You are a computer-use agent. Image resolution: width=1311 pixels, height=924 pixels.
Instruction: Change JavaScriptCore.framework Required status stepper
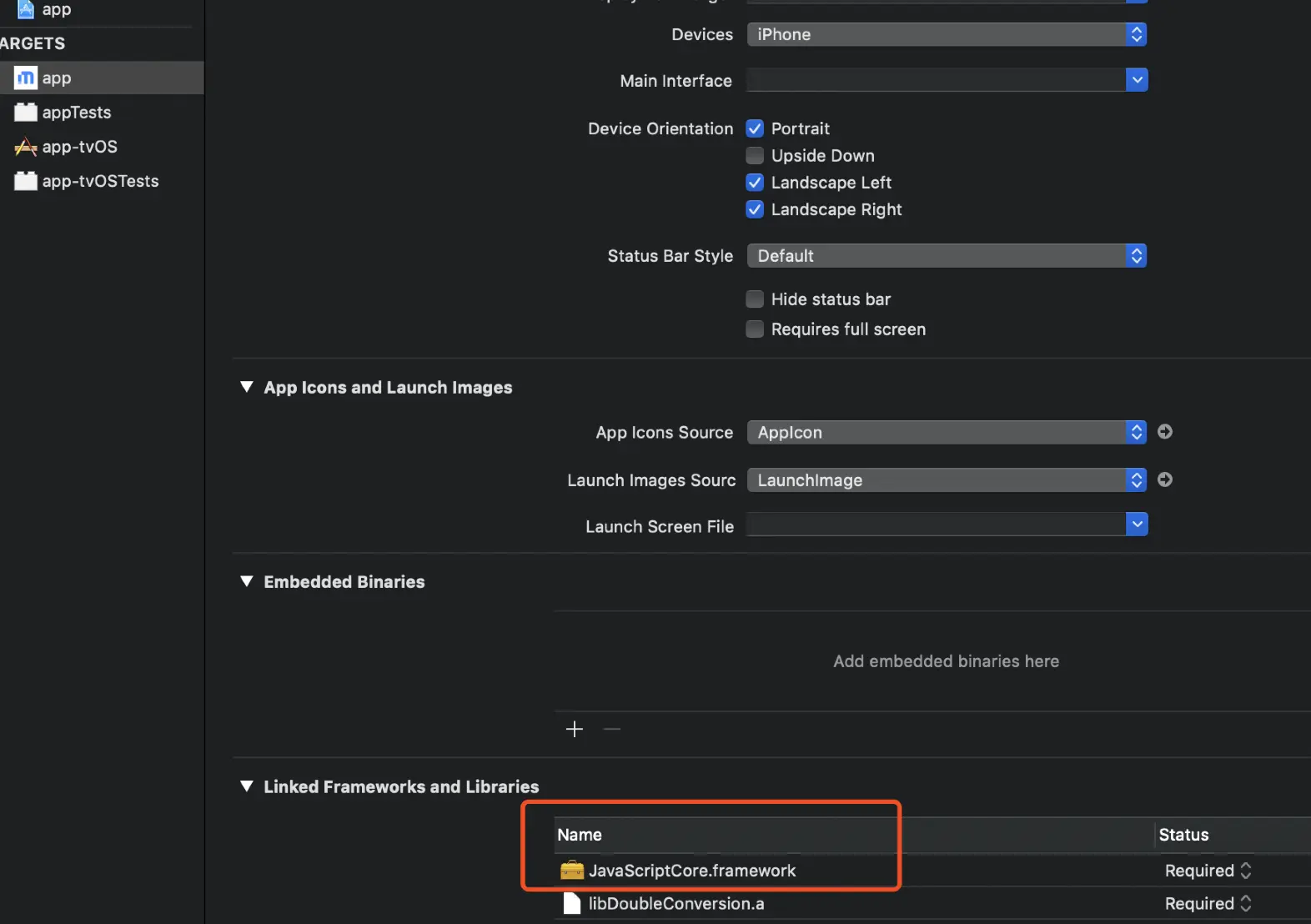(x=1246, y=871)
